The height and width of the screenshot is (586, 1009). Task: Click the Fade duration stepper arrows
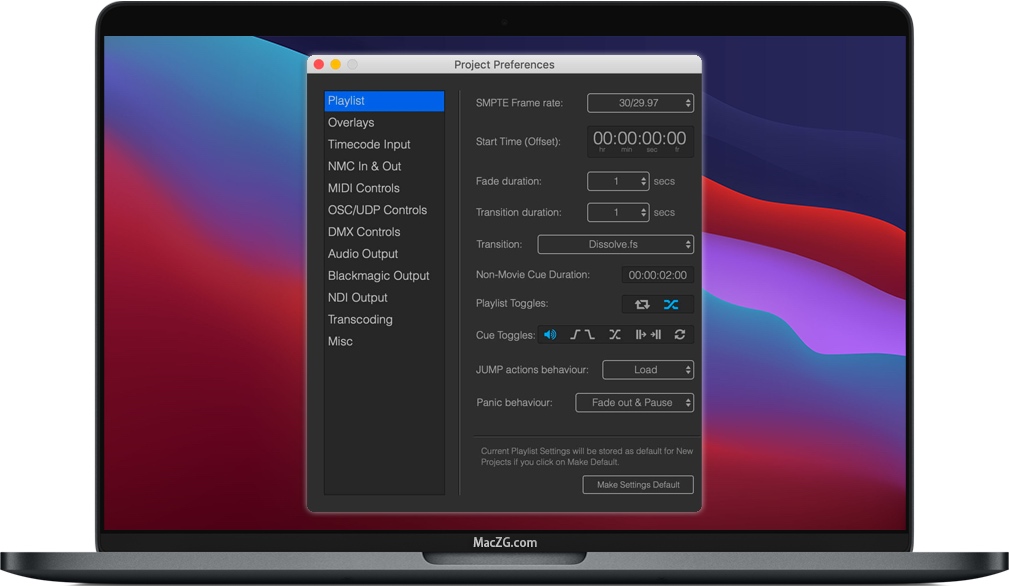coord(643,182)
